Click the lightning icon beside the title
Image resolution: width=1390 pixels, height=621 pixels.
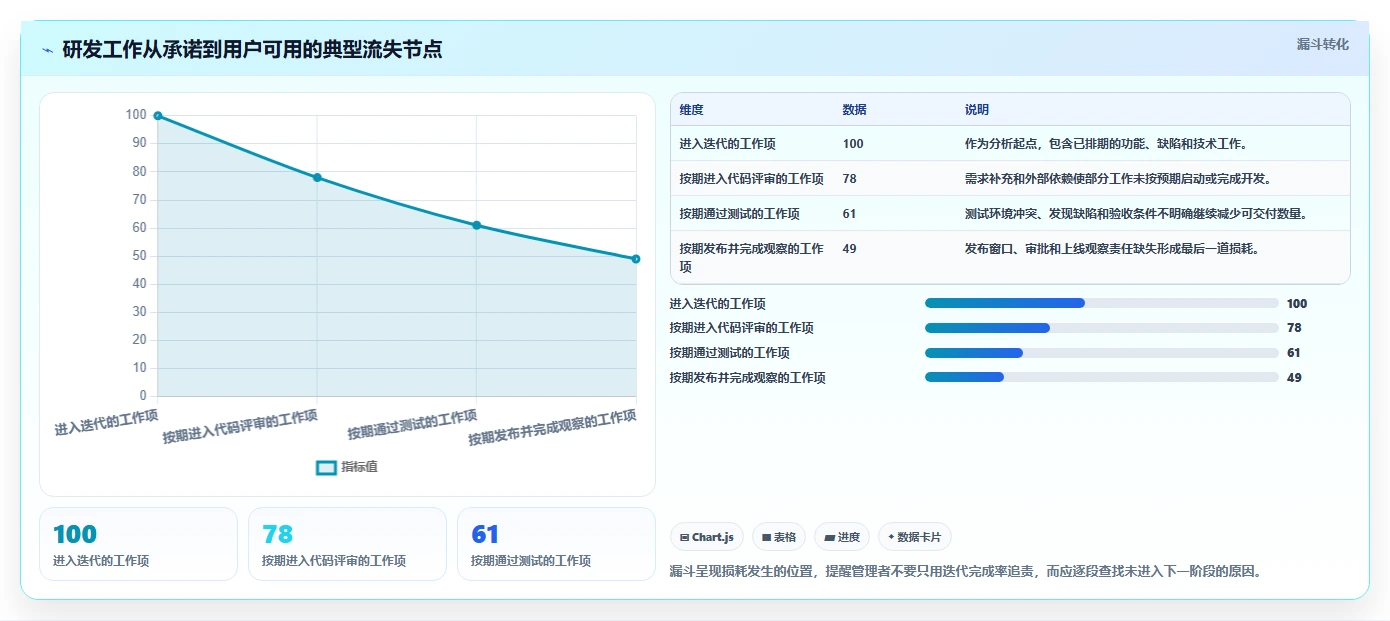[47, 50]
